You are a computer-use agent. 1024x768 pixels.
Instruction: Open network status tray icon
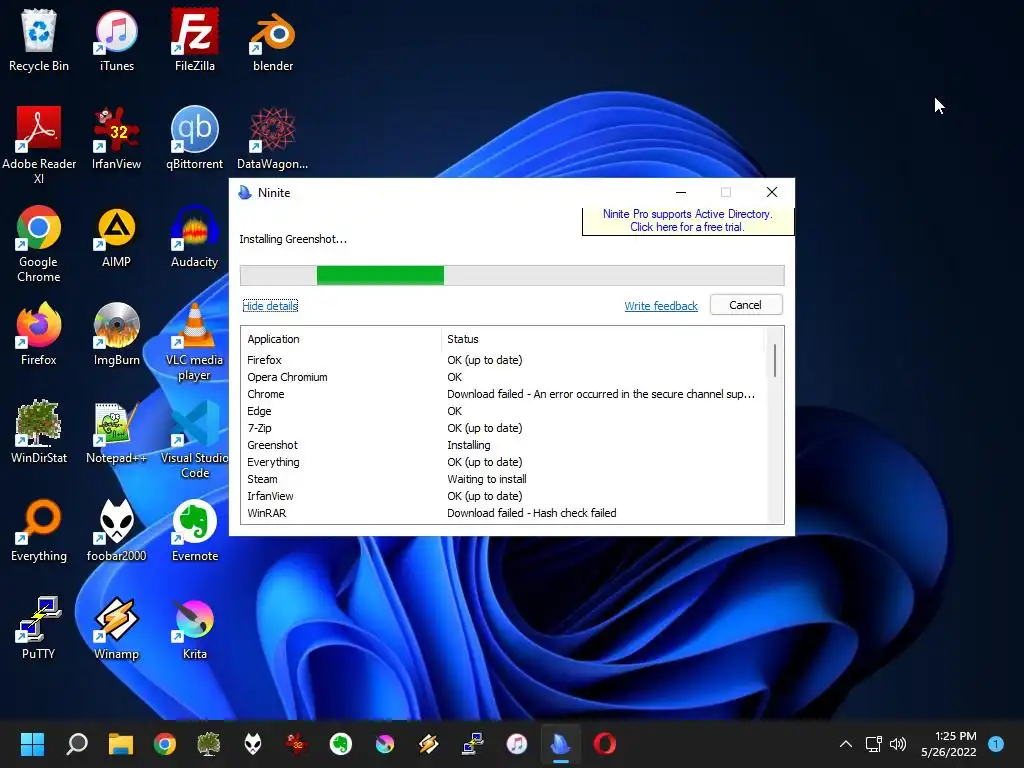(x=874, y=744)
